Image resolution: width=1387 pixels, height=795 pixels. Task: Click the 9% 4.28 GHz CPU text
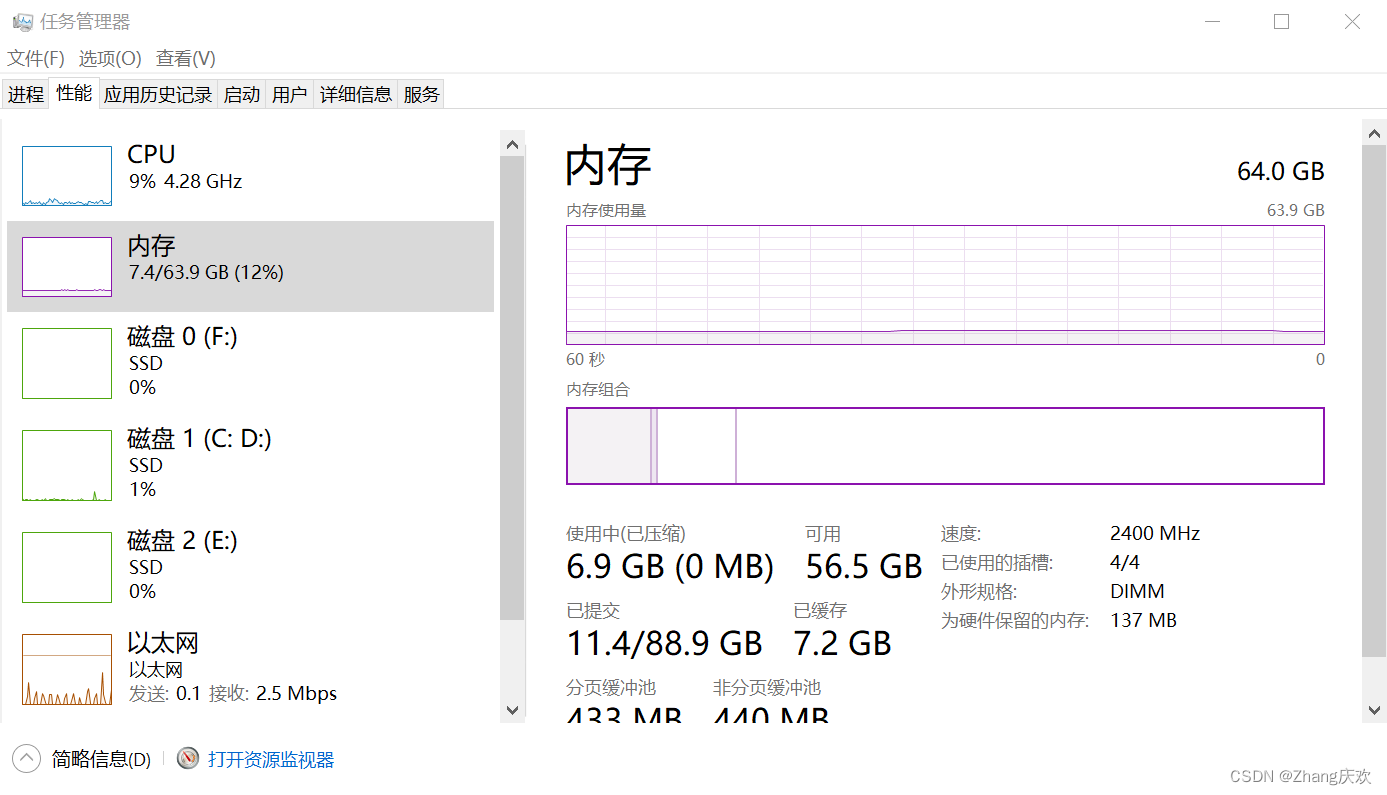pos(186,181)
